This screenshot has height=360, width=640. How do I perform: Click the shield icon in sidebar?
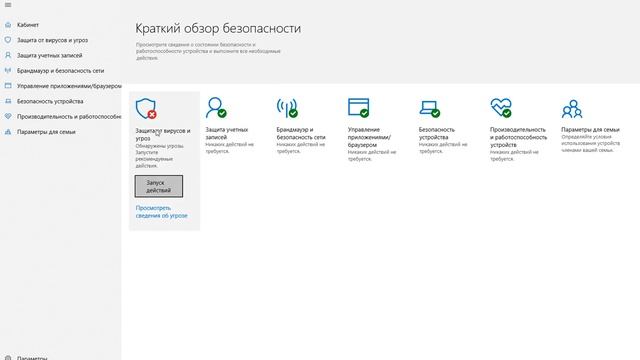tap(8, 40)
